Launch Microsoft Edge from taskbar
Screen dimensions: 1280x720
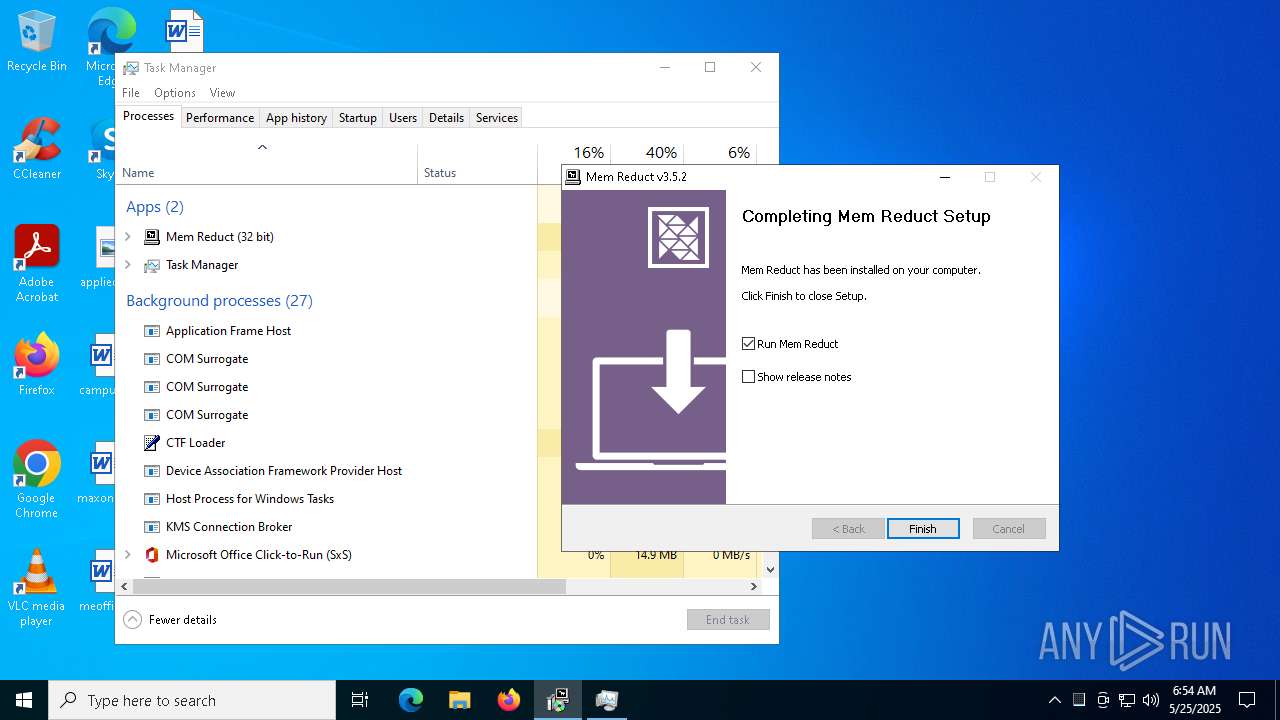[x=411, y=700]
